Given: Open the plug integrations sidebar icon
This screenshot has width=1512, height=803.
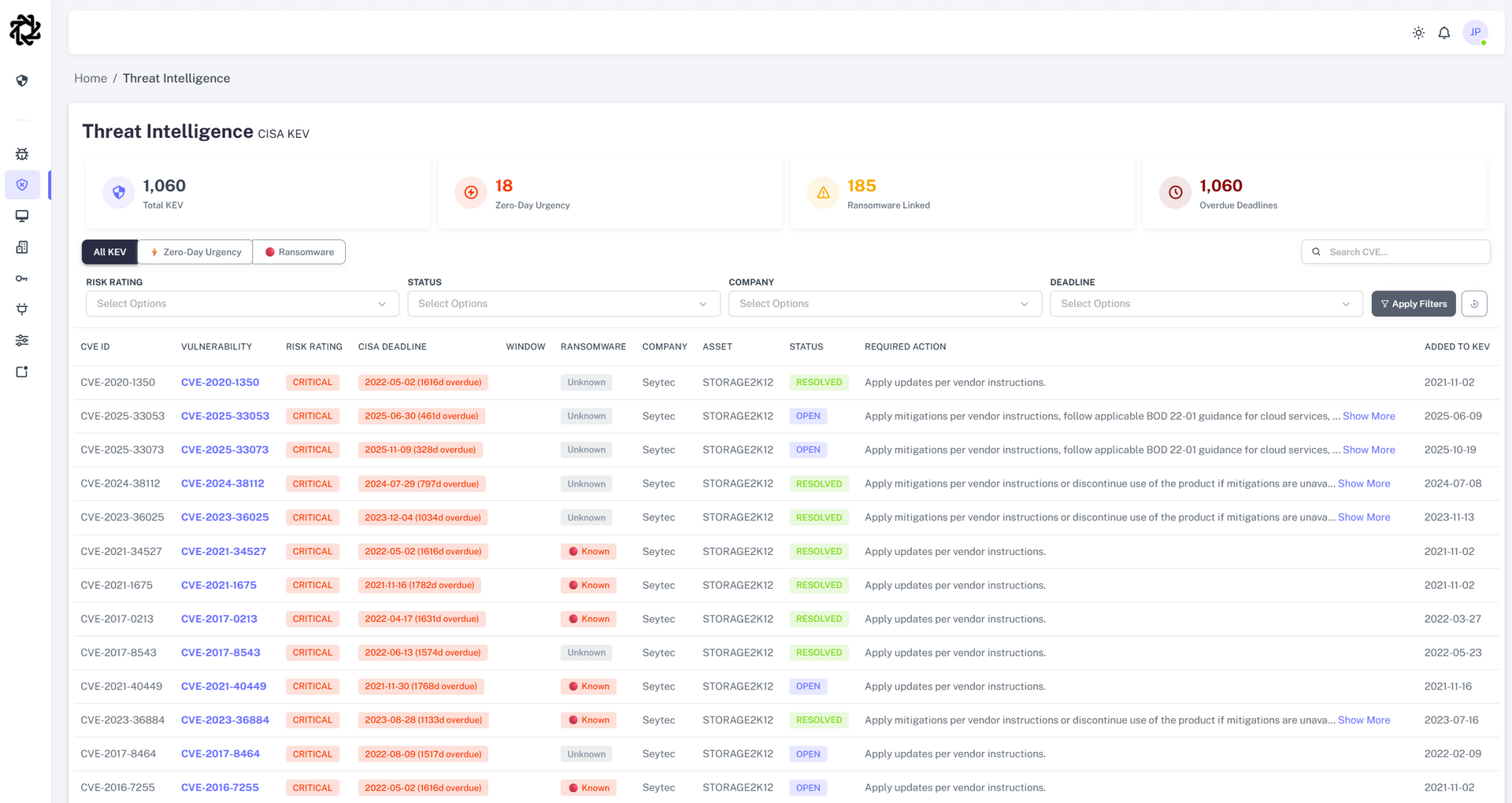Looking at the screenshot, I should 22,309.
